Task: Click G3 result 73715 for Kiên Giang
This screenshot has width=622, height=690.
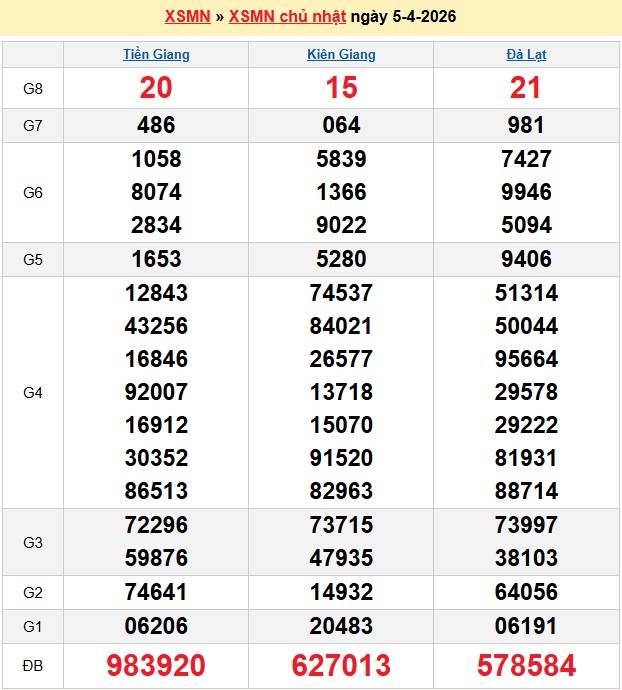Action: (x=341, y=525)
